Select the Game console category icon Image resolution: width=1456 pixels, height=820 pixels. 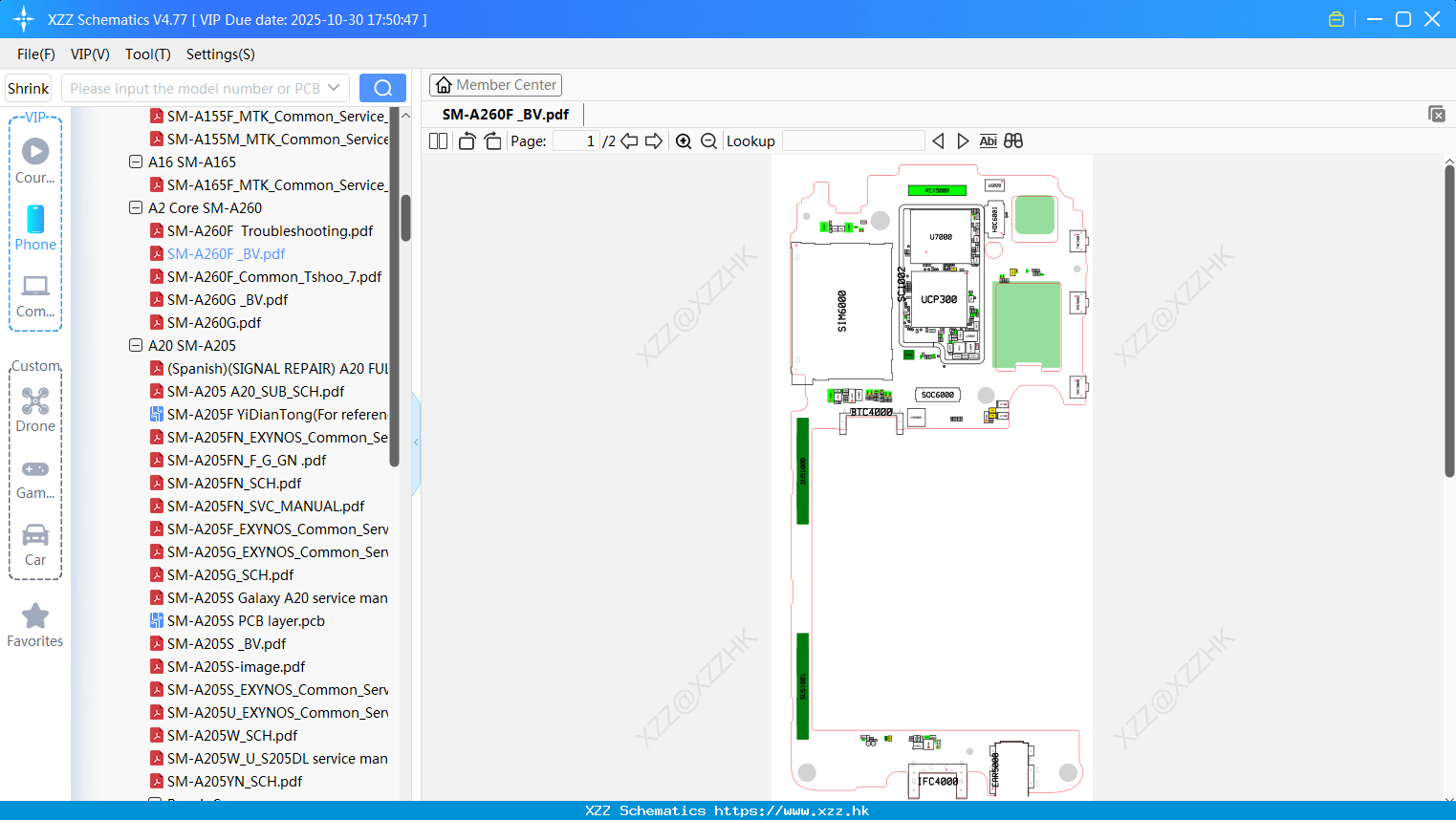[35, 479]
